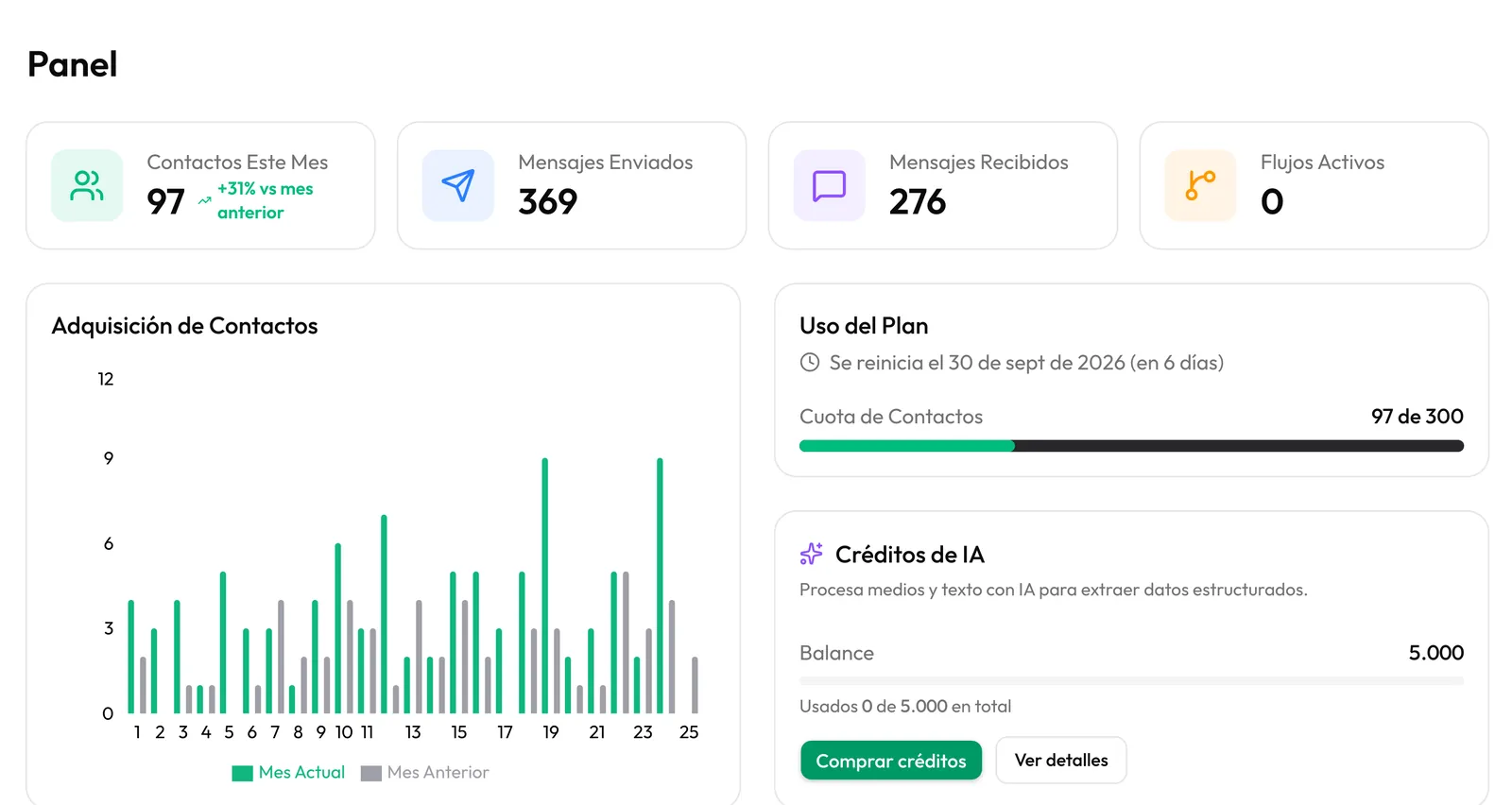Click the Mensajes Recibidos label
Screen dimensions: 1512x805
[x=979, y=163]
